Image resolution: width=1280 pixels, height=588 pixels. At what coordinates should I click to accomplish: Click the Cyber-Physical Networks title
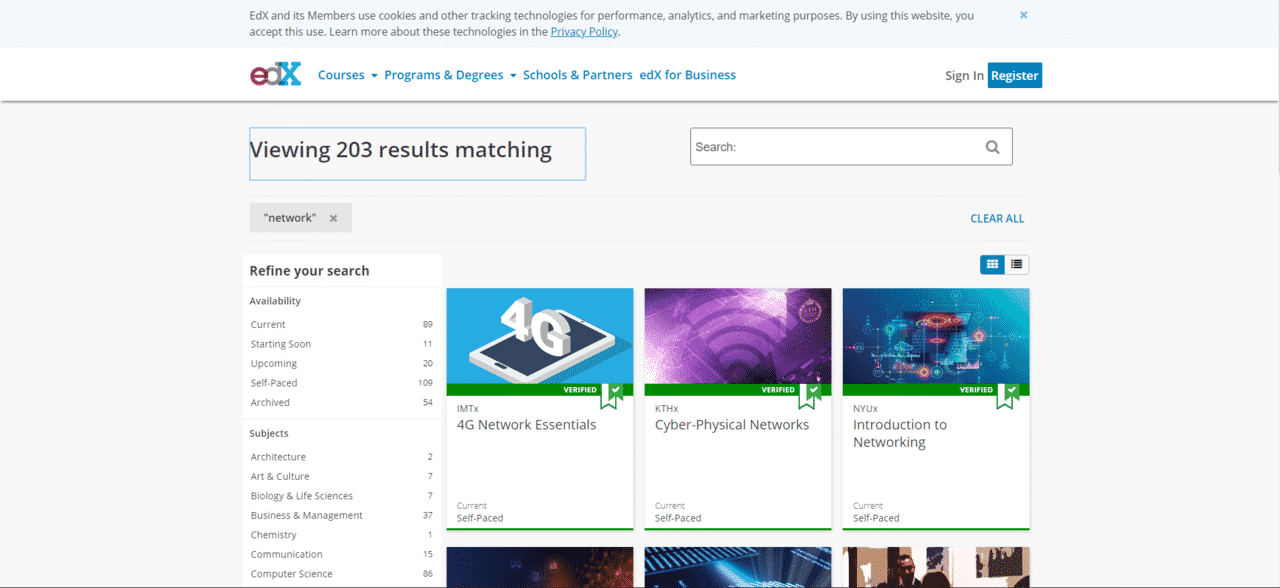[732, 425]
